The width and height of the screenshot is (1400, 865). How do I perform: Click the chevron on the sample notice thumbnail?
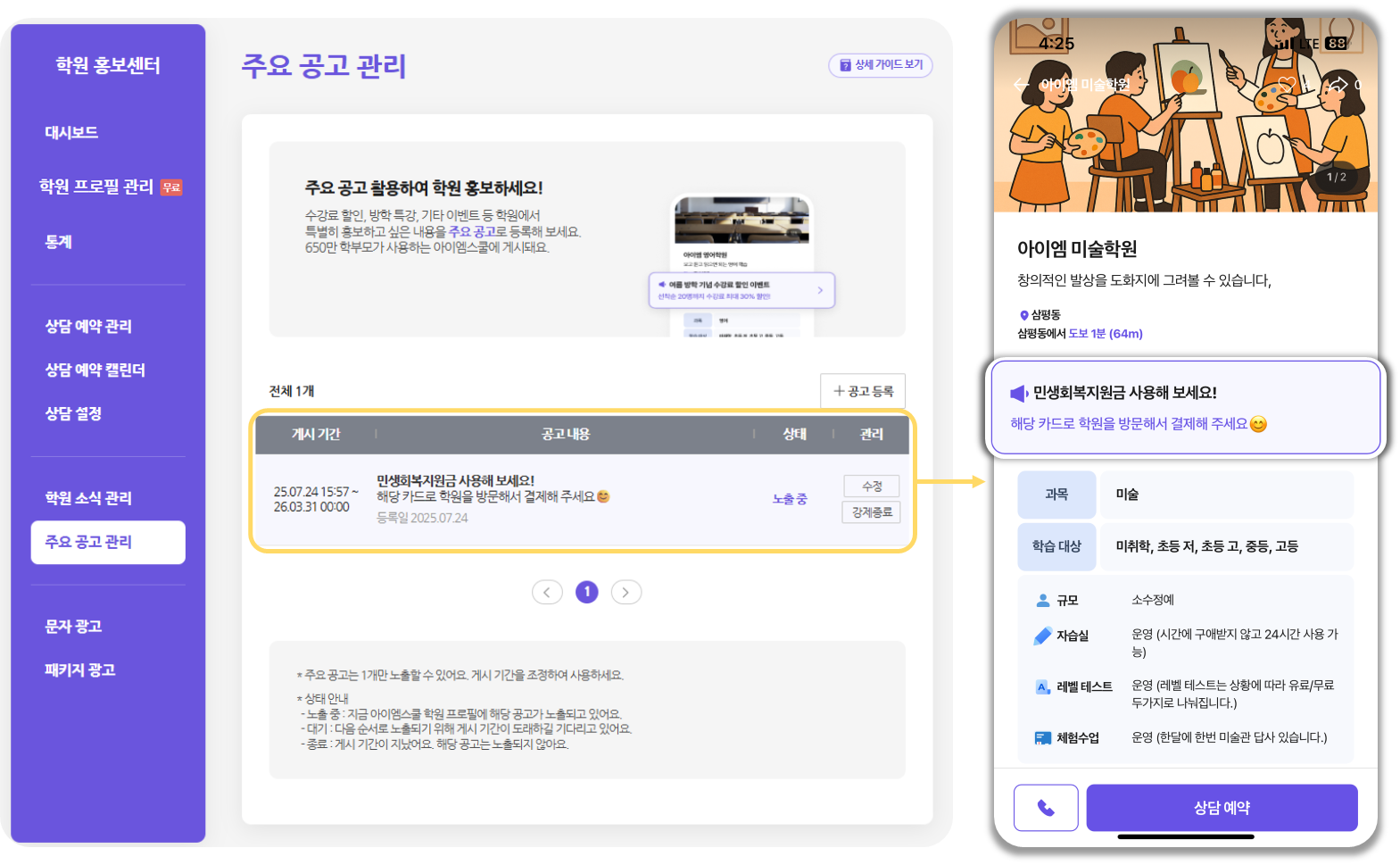820,290
